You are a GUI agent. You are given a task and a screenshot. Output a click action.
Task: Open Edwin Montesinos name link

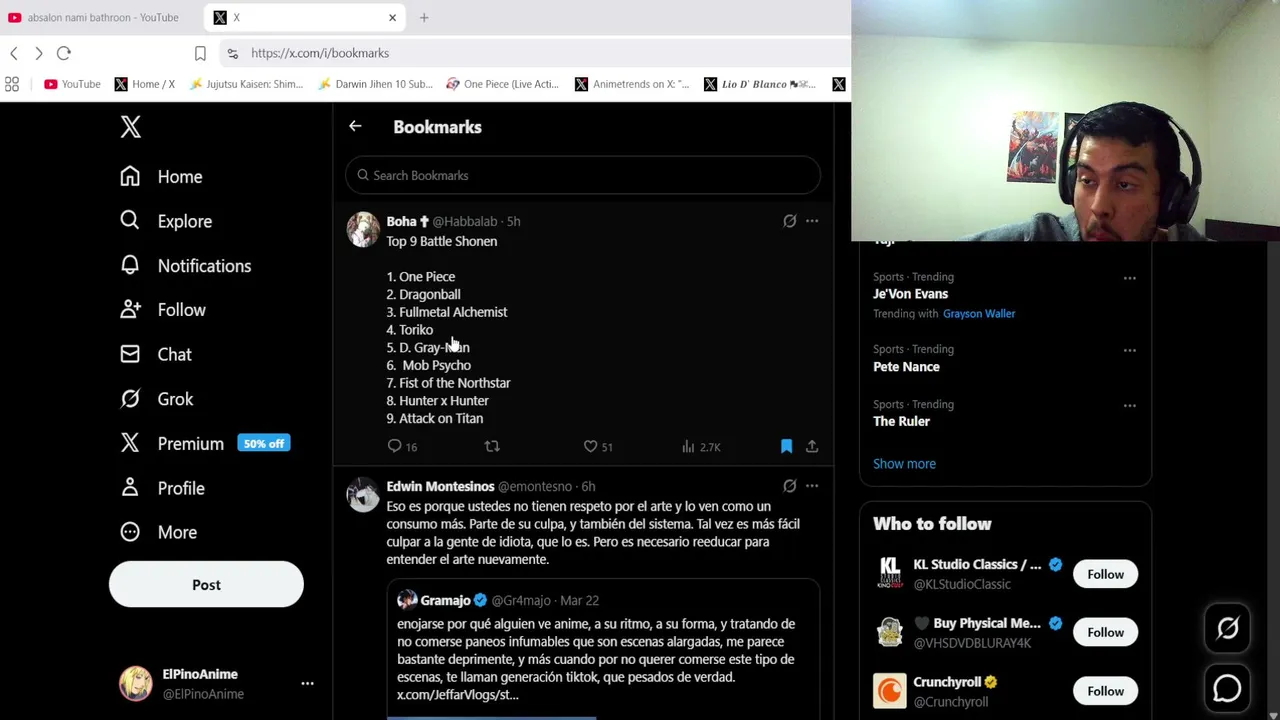click(440, 486)
